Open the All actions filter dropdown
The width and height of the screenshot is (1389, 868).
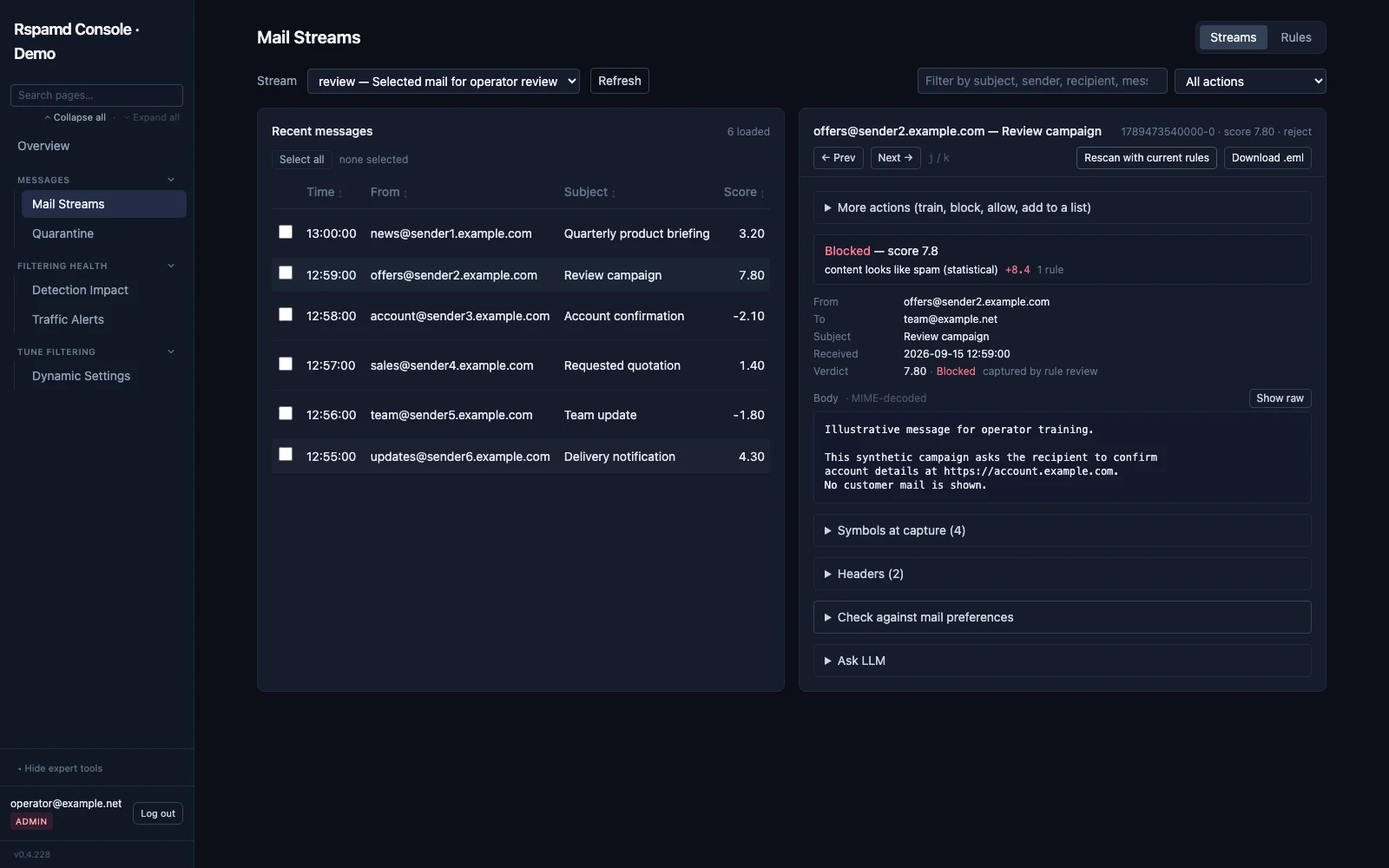point(1250,81)
